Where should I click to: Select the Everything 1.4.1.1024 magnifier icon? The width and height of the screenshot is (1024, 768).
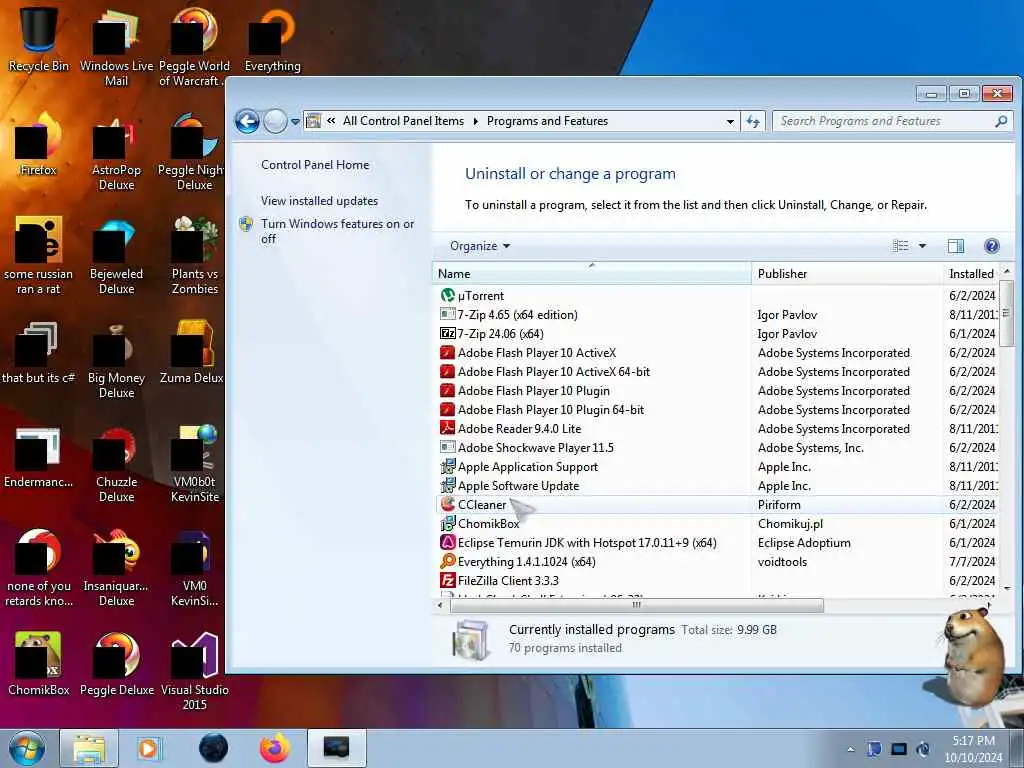(447, 561)
